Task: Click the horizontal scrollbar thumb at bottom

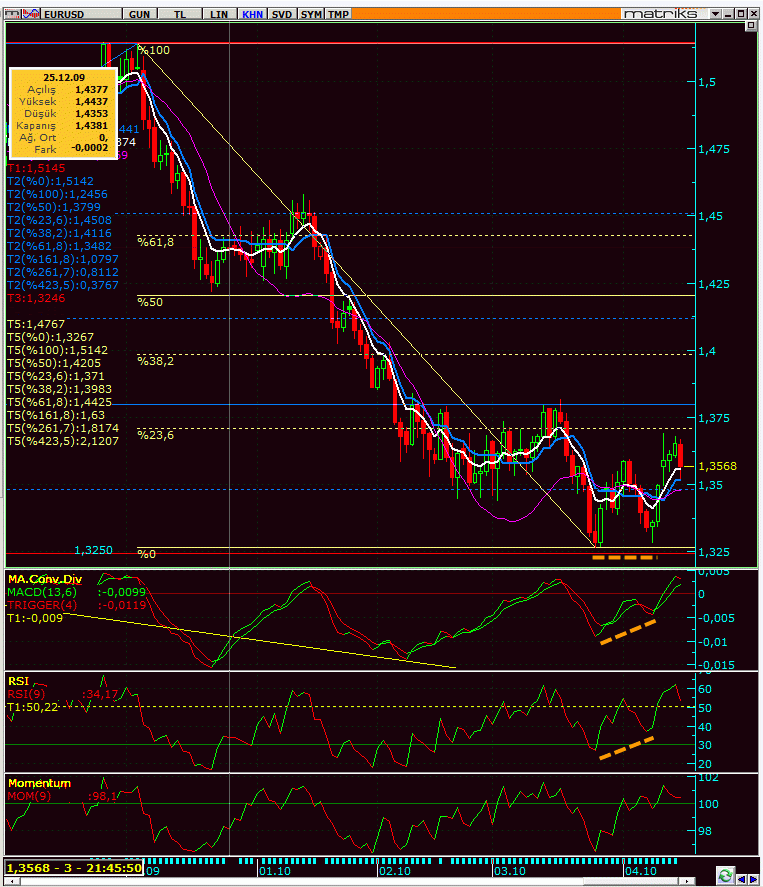Action: [x=631, y=881]
